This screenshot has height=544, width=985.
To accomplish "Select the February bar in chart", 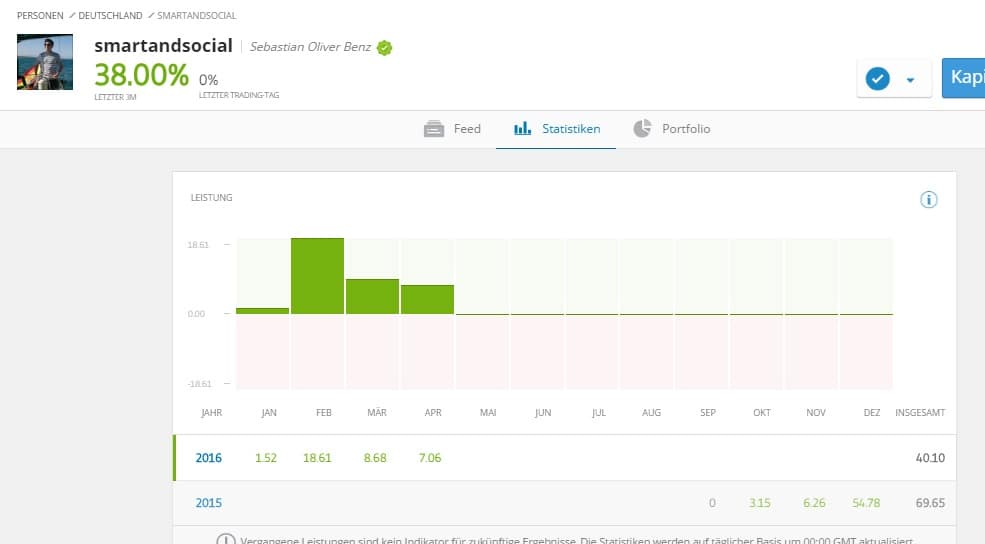I will [x=317, y=276].
